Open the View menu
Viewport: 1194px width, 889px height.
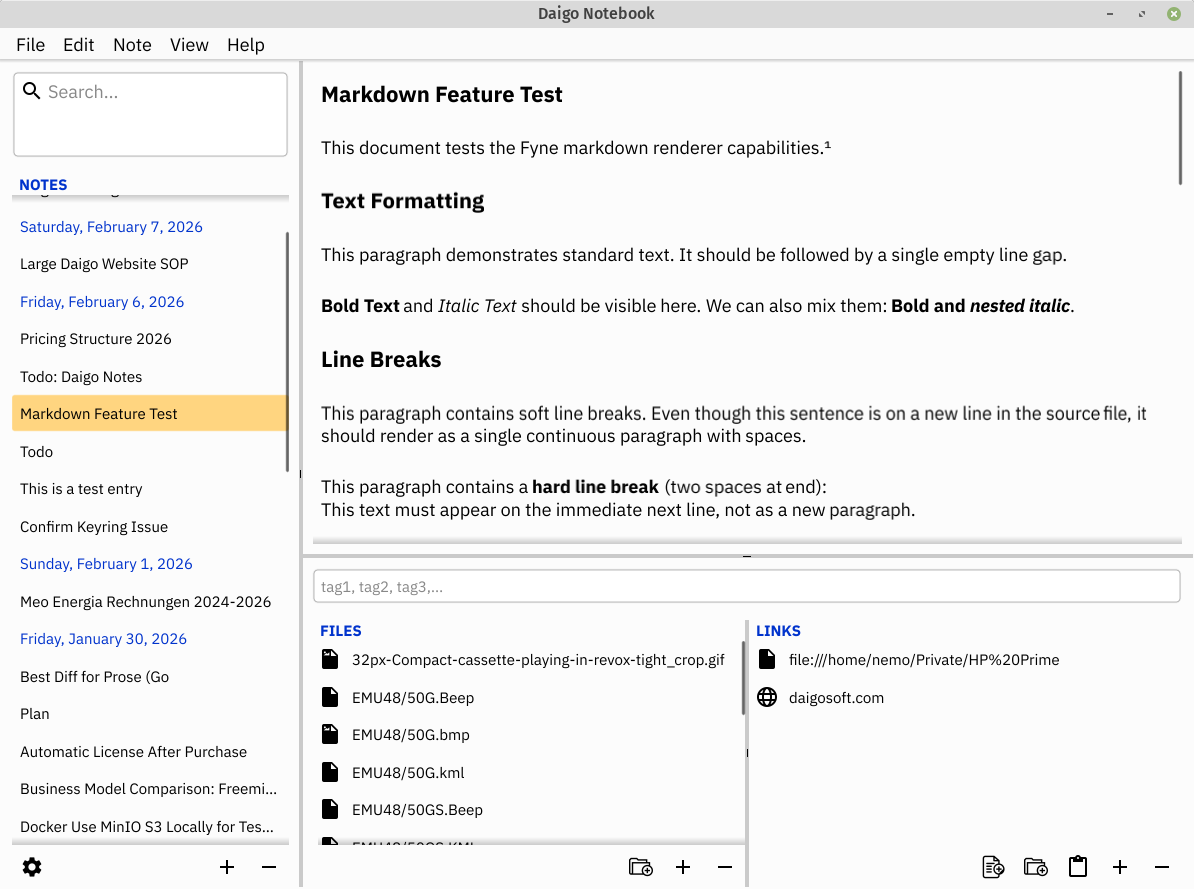(x=189, y=45)
